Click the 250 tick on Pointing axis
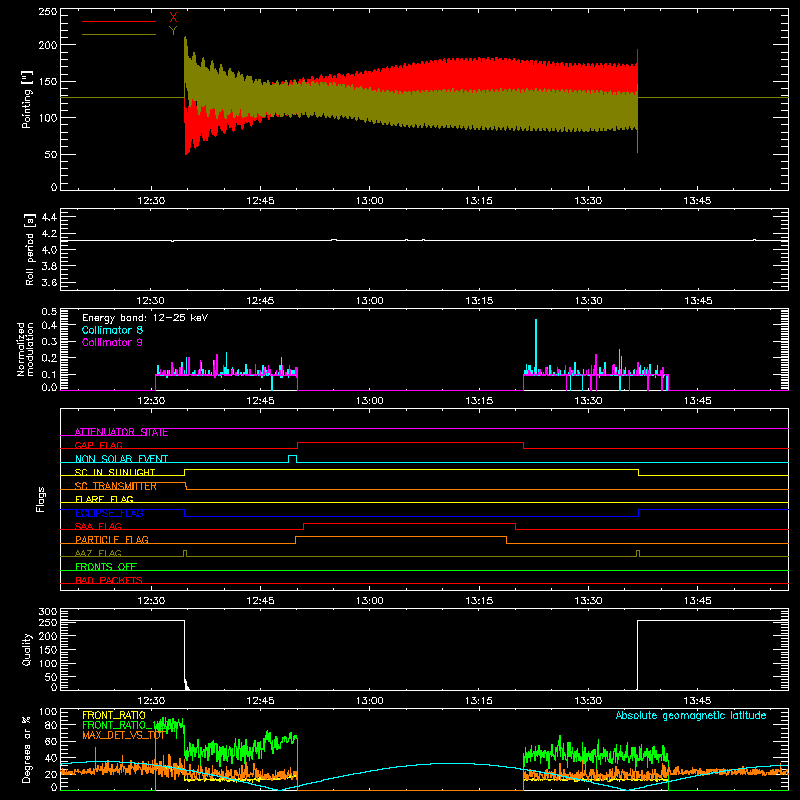Screen dimensions: 800x800 point(48,12)
